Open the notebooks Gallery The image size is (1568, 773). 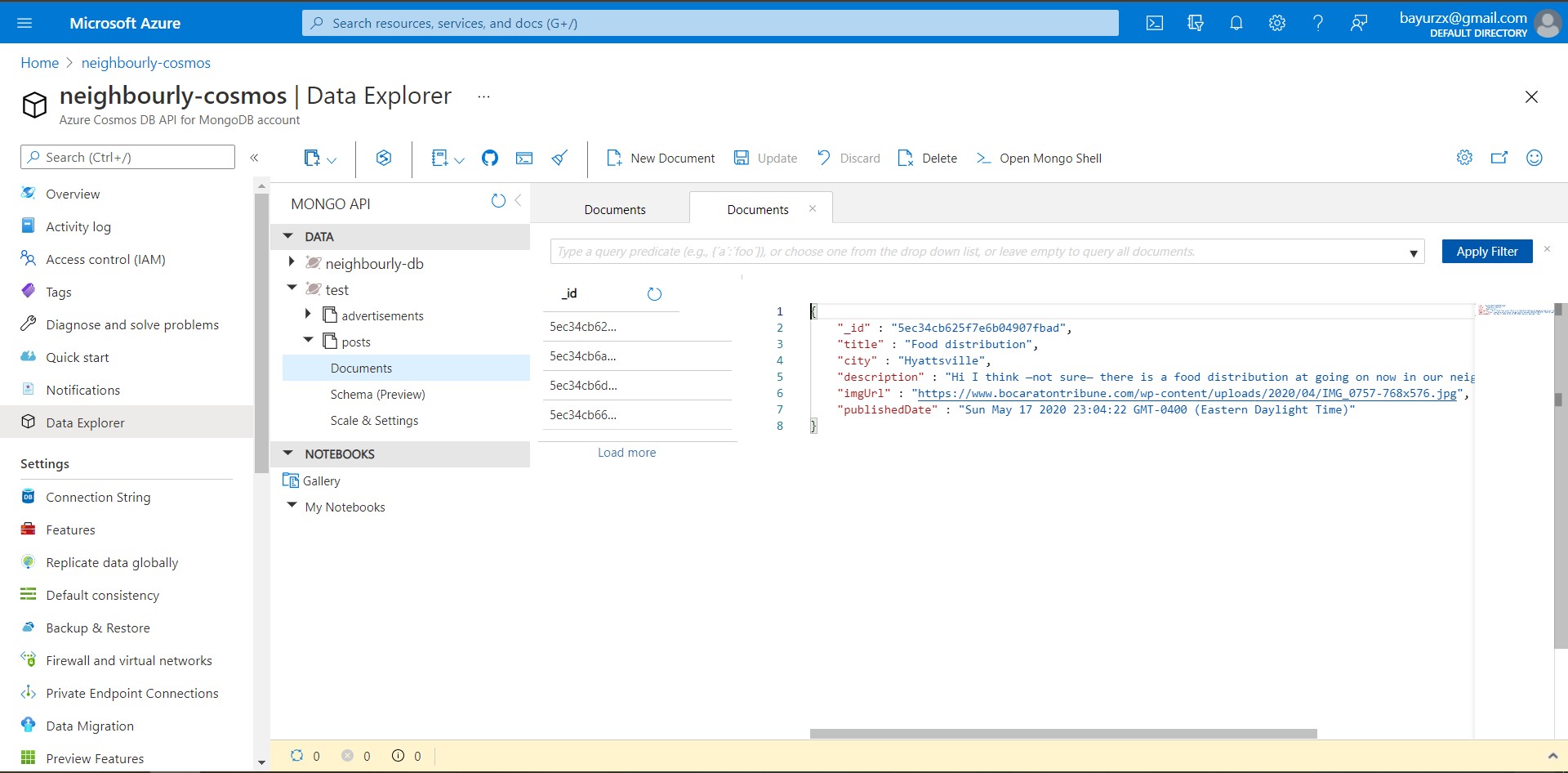(321, 480)
